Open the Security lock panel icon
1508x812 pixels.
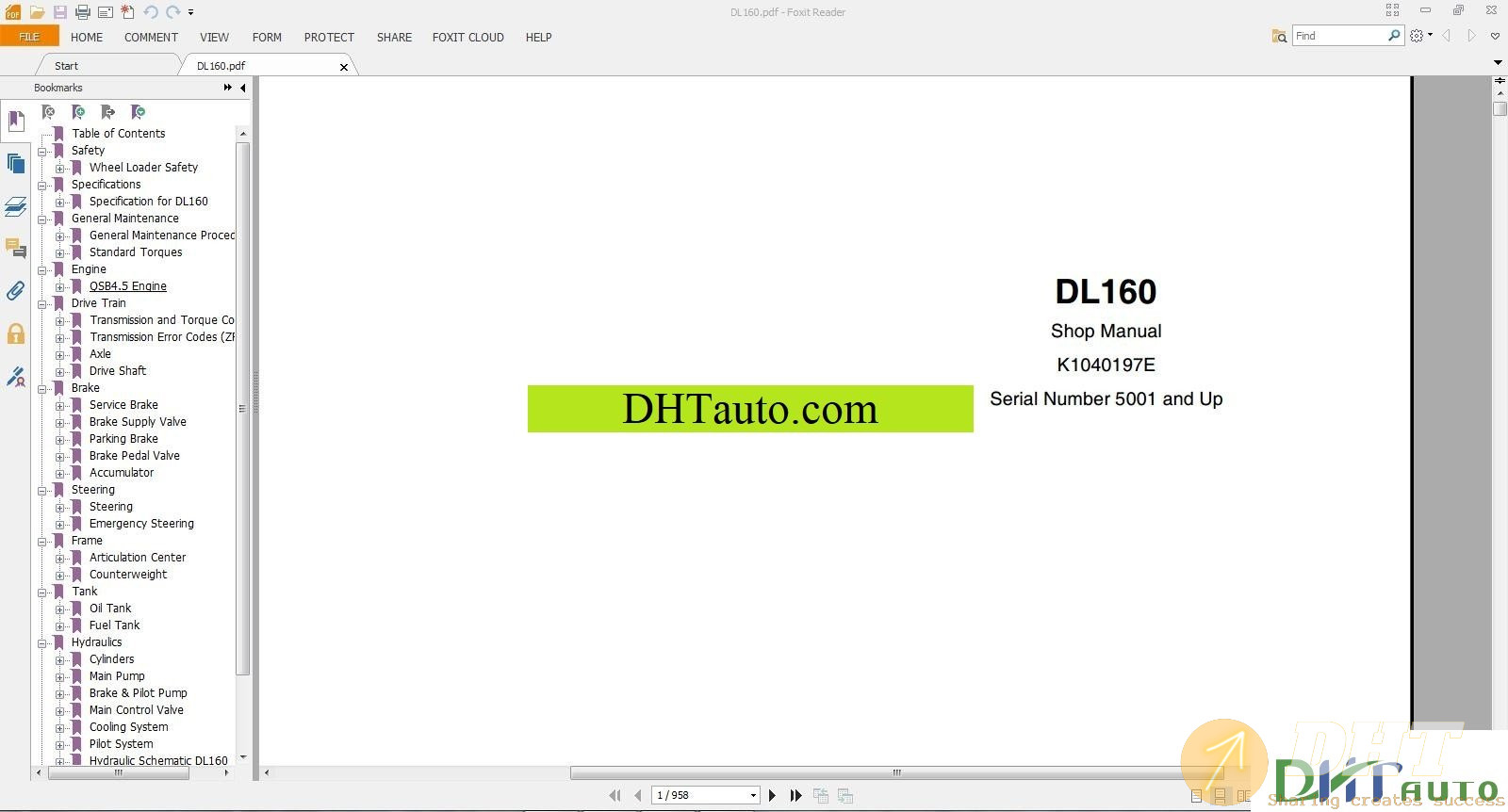pyautogui.click(x=15, y=333)
